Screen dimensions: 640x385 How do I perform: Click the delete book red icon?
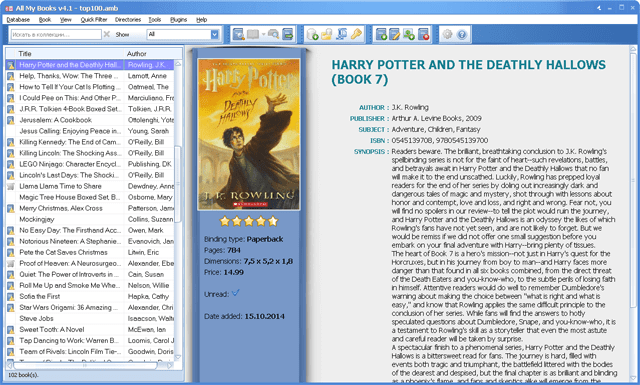coord(424,35)
